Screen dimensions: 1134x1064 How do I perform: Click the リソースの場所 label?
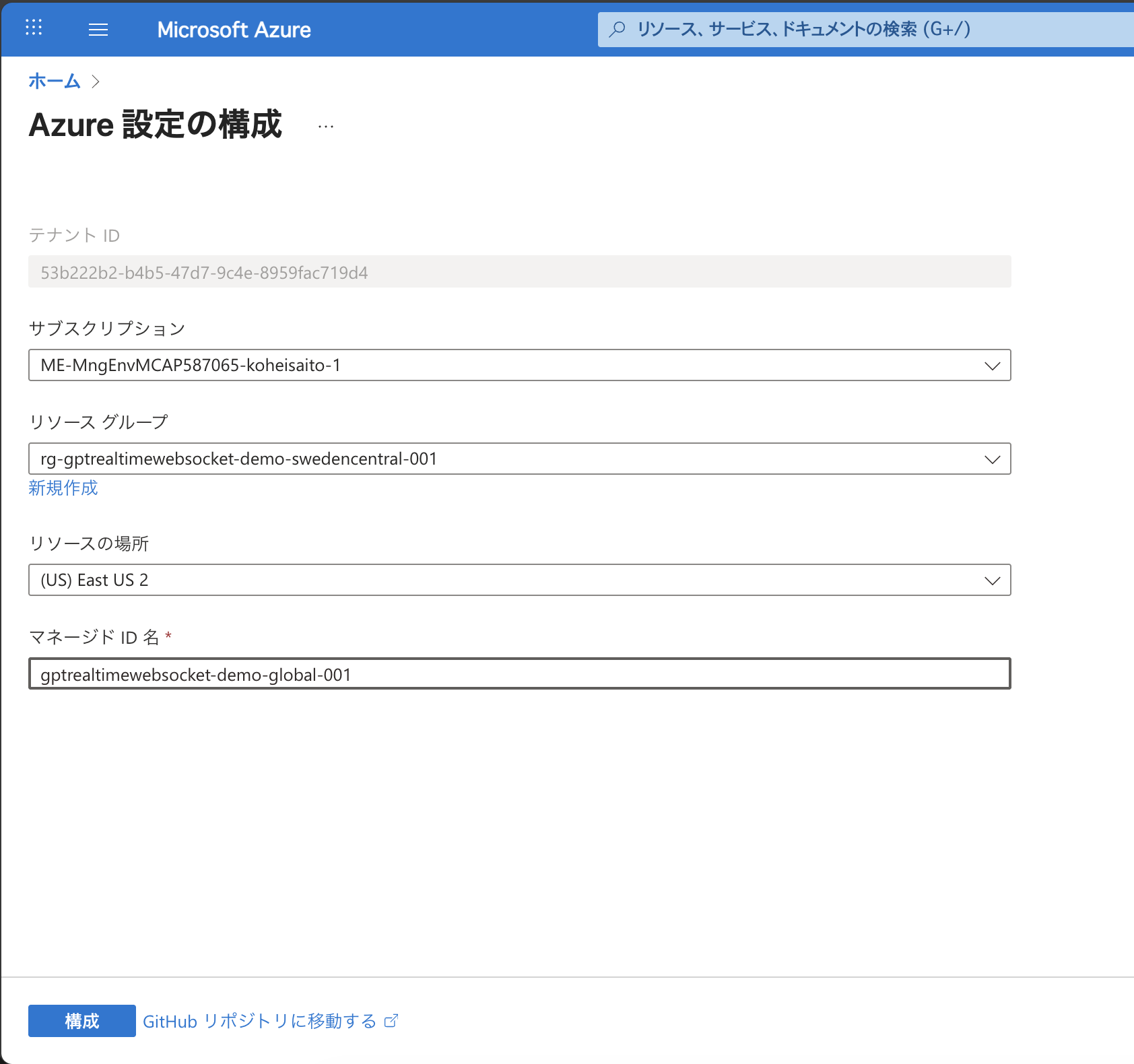[x=89, y=543]
